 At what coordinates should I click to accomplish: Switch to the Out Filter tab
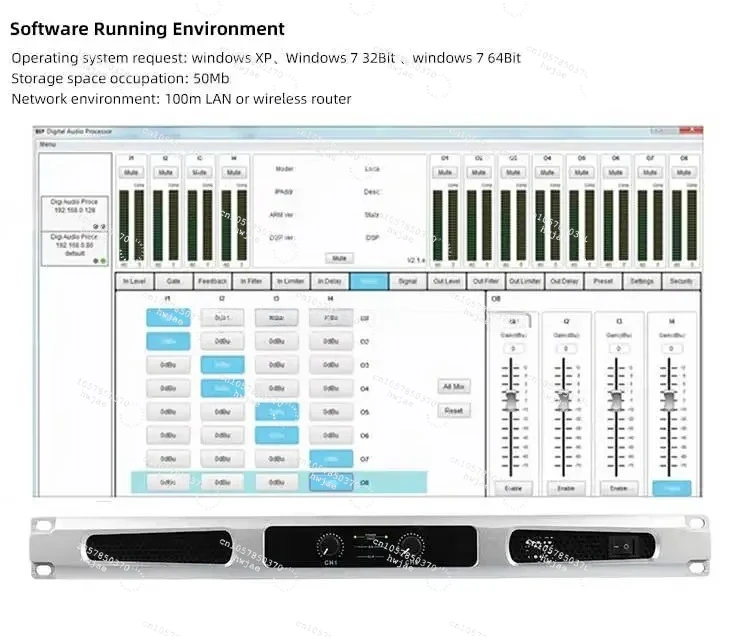pos(486,281)
